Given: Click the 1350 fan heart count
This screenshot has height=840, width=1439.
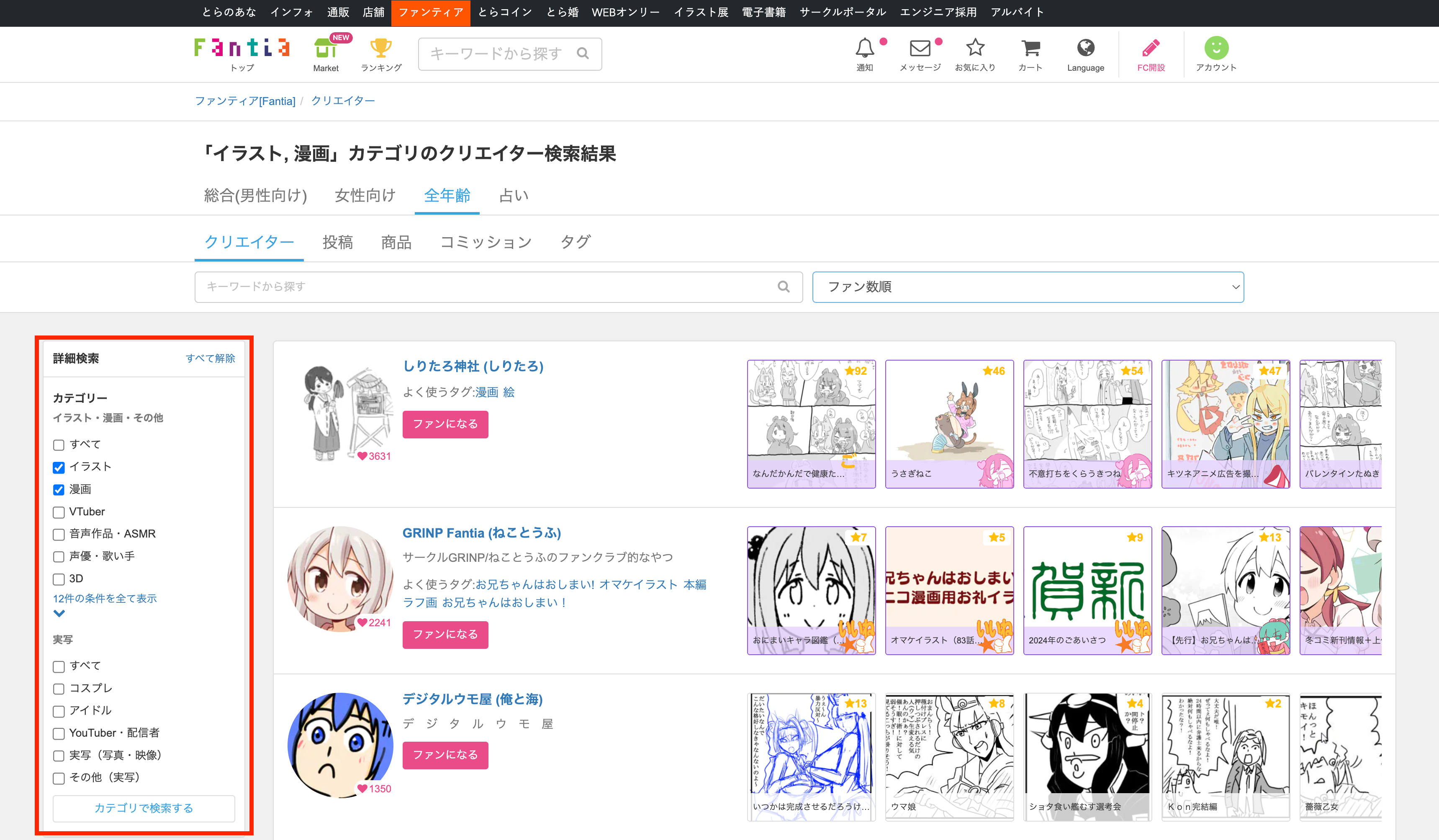Looking at the screenshot, I should tap(374, 789).
